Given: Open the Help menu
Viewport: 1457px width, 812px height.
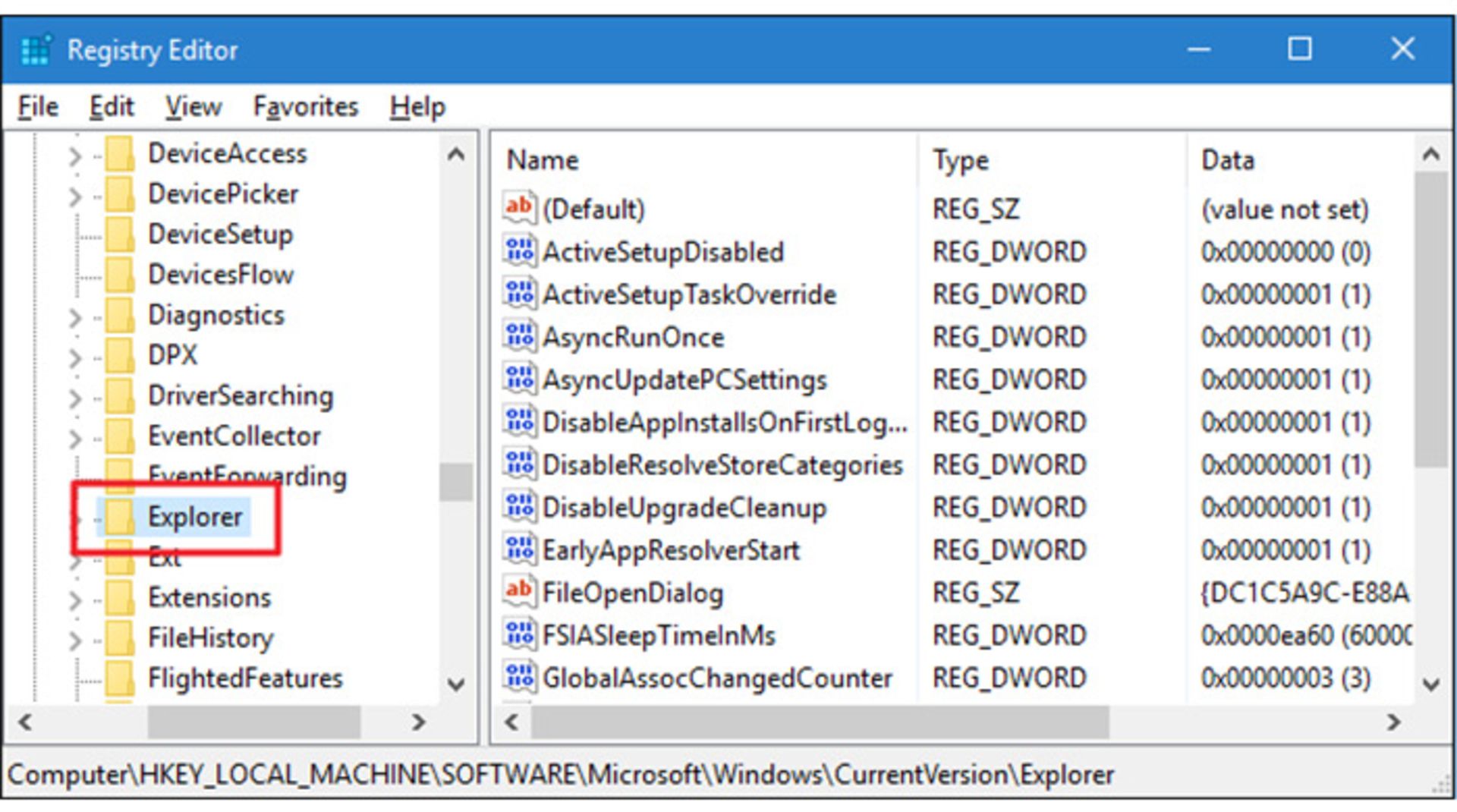Looking at the screenshot, I should (x=417, y=107).
